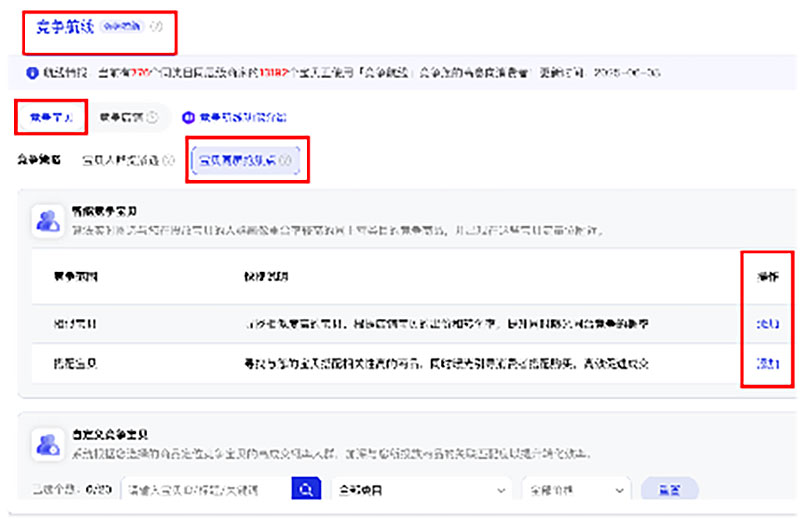The height and width of the screenshot is (519, 800).
Task: Click the 重置 reset button
Action: [669, 490]
